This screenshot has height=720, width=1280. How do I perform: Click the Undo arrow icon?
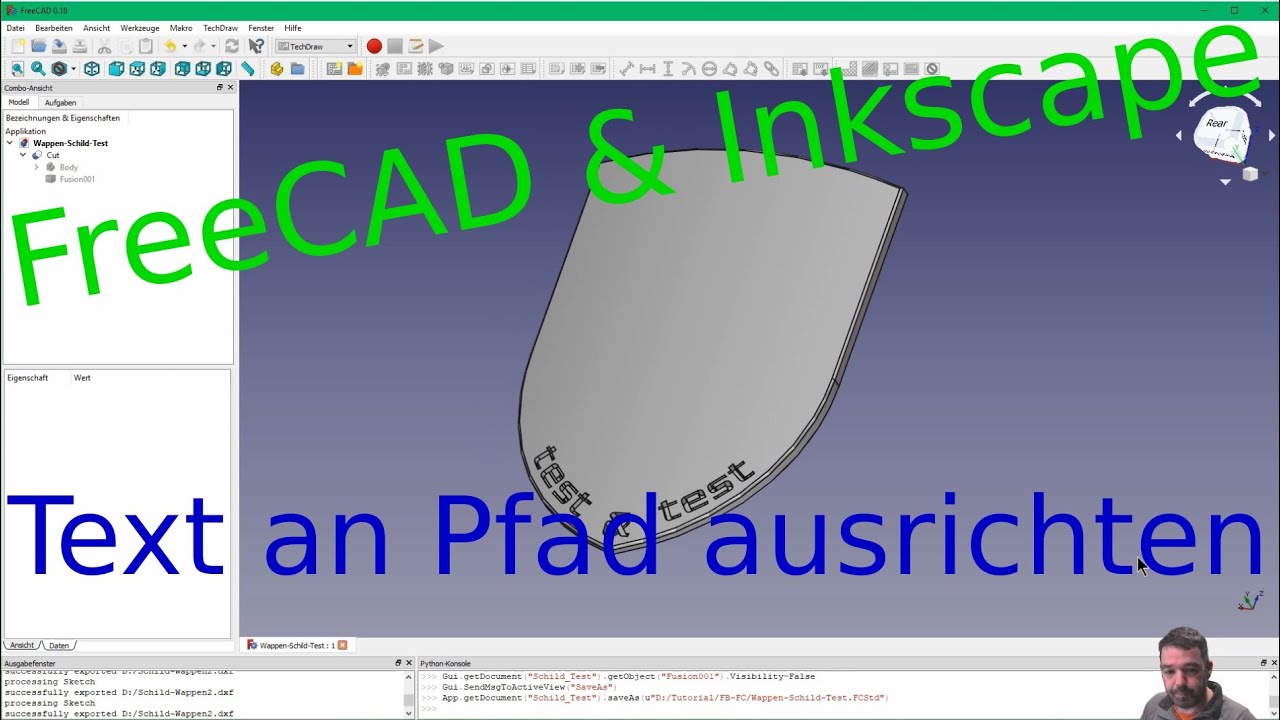pyautogui.click(x=170, y=46)
